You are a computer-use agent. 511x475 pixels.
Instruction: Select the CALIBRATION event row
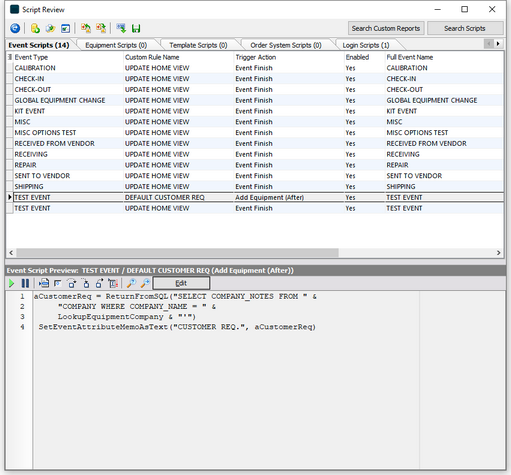pos(255,68)
